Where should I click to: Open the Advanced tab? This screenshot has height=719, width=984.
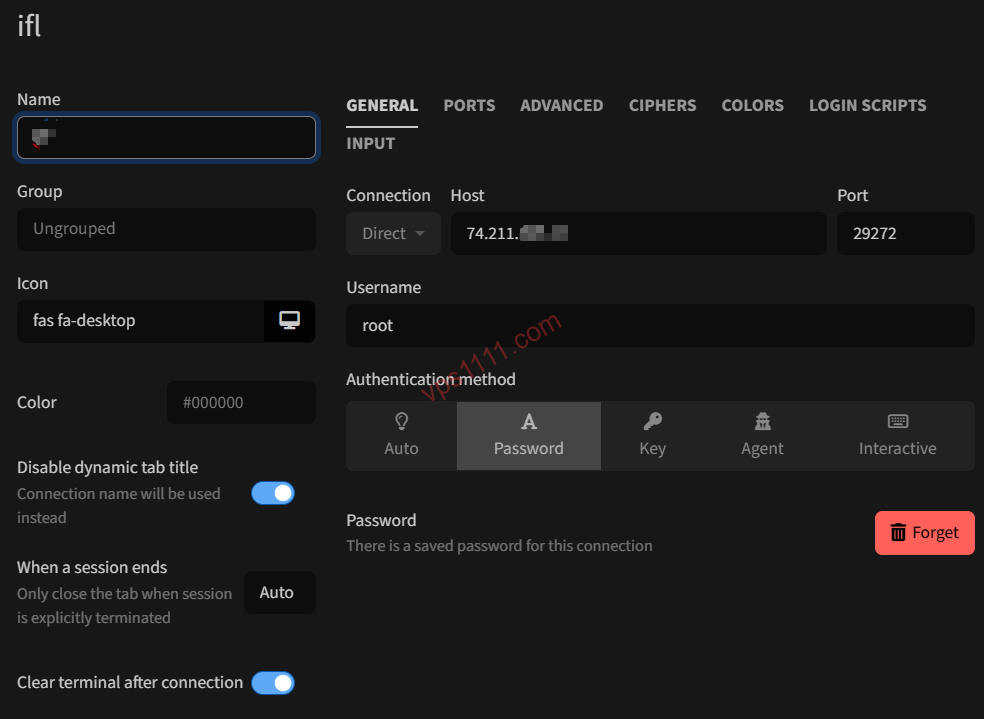(562, 105)
